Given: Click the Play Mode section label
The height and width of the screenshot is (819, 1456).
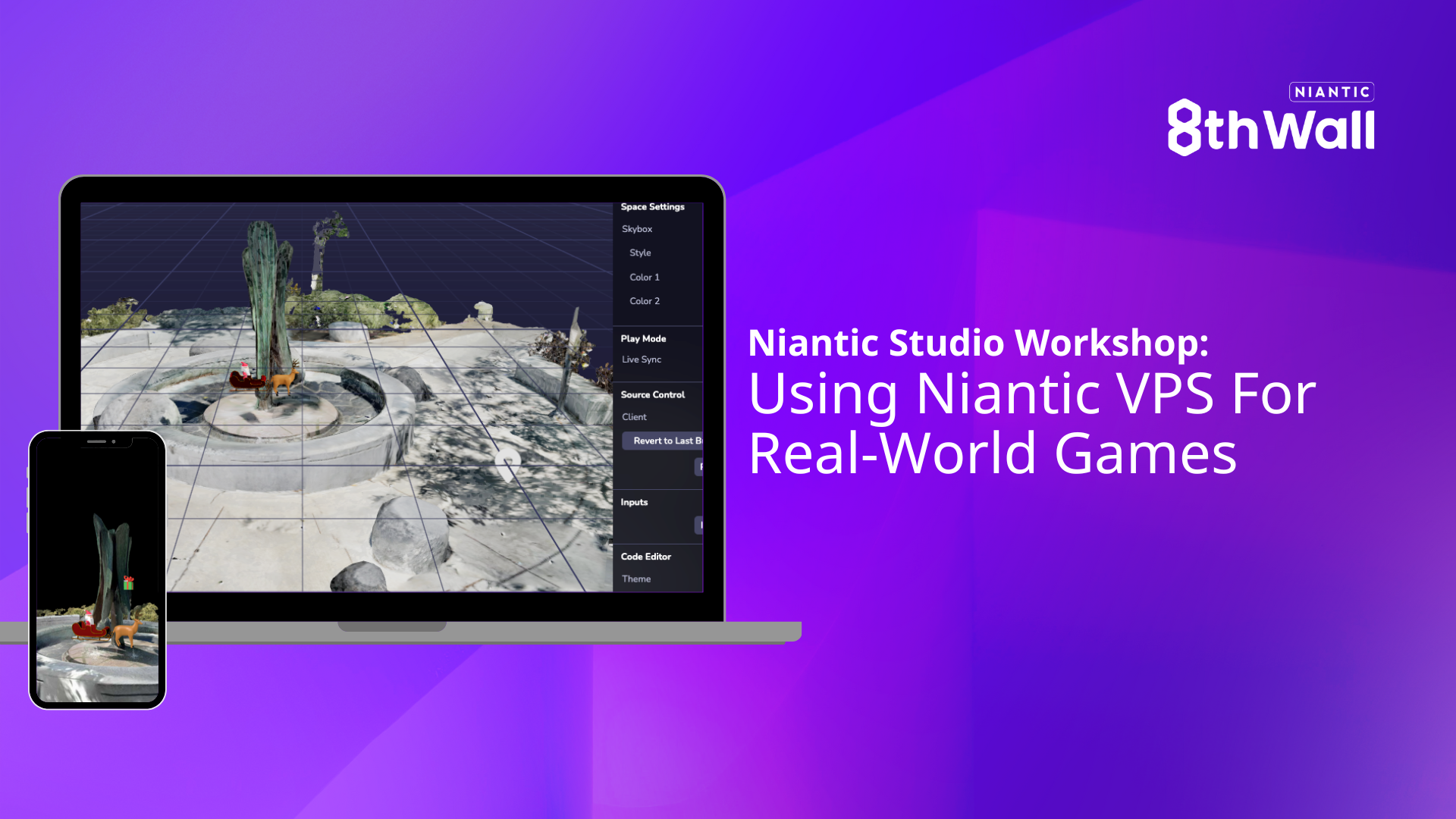Looking at the screenshot, I should pos(643,338).
